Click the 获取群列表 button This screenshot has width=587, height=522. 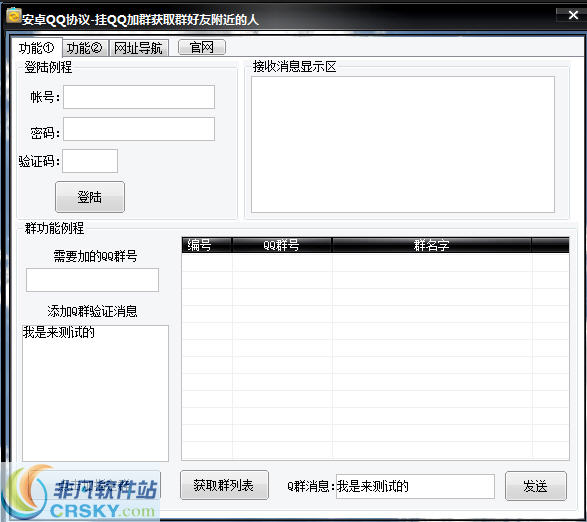(224, 485)
